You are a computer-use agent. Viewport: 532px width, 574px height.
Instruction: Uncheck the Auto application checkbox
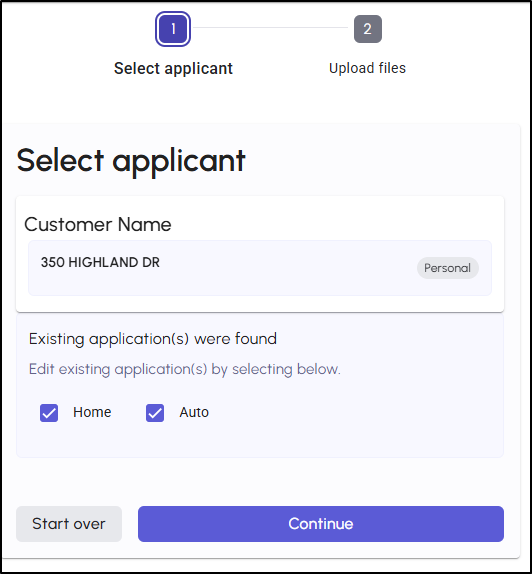155,413
